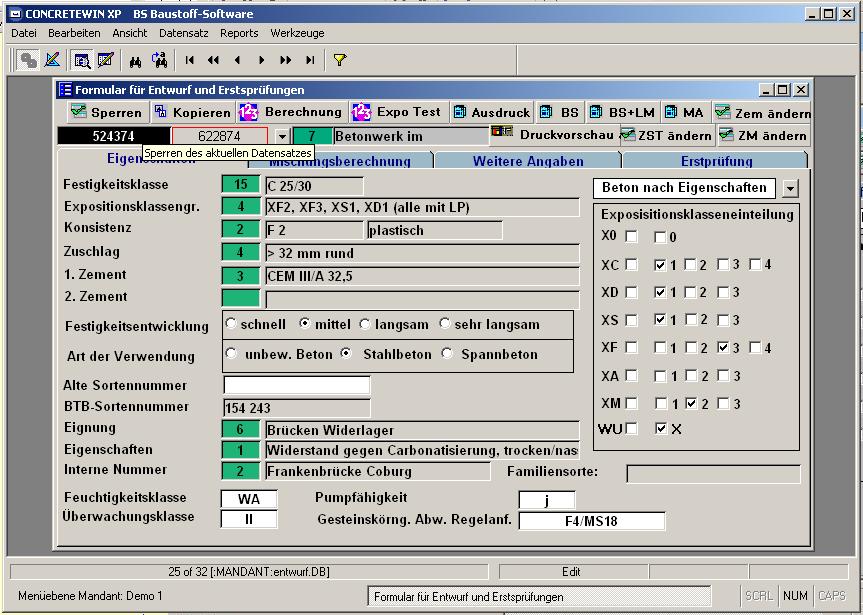
Task: Click the yellow filter funnel icon
Action: [339, 60]
